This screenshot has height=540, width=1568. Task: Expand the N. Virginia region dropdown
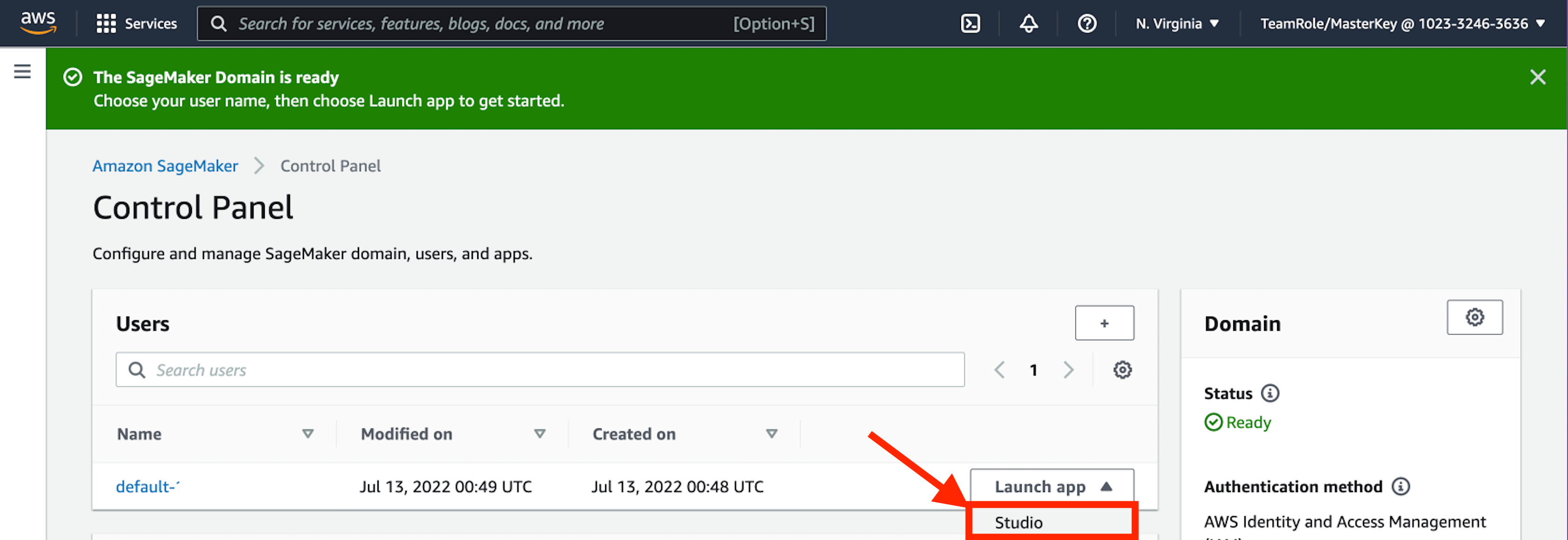click(x=1177, y=24)
